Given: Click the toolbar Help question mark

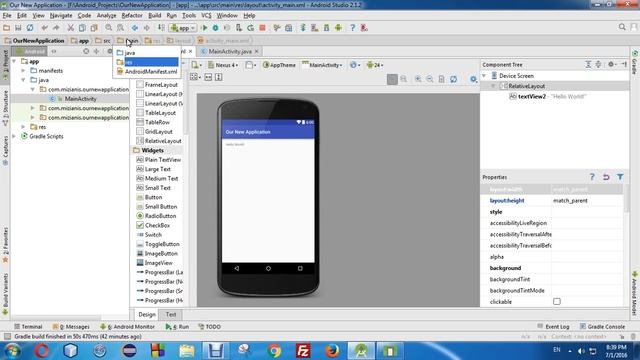Looking at the screenshot, I should tap(352, 28).
